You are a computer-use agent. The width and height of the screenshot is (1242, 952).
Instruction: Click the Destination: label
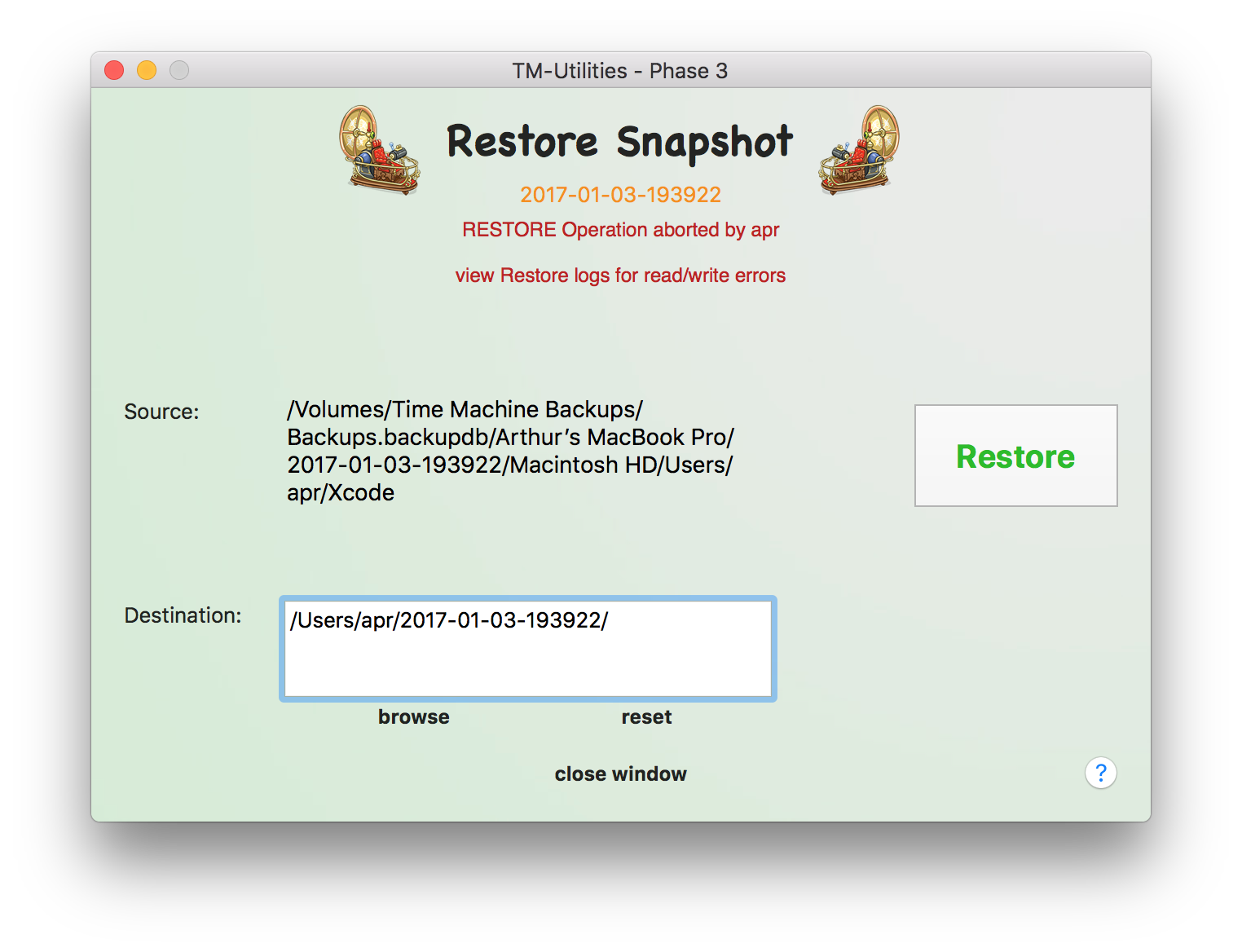[x=183, y=615]
